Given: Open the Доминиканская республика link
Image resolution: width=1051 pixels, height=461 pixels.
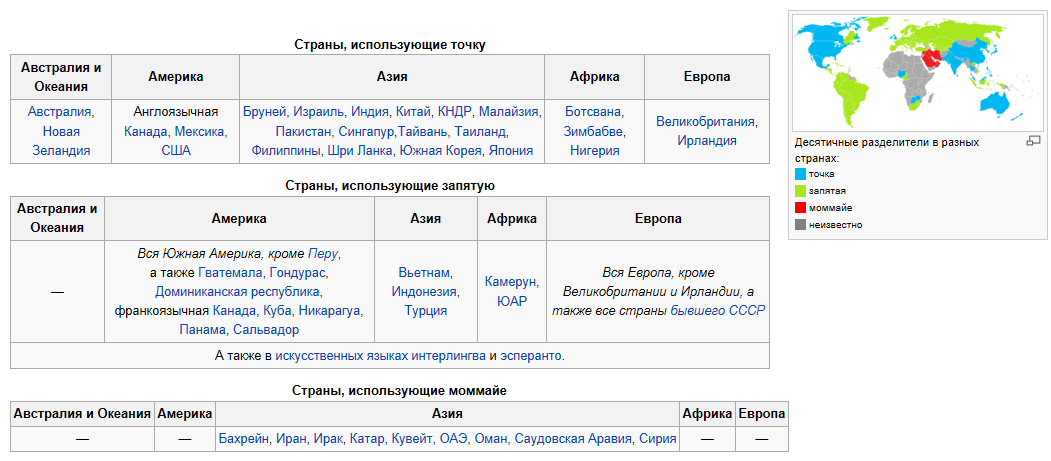Looking at the screenshot, I should tap(238, 292).
